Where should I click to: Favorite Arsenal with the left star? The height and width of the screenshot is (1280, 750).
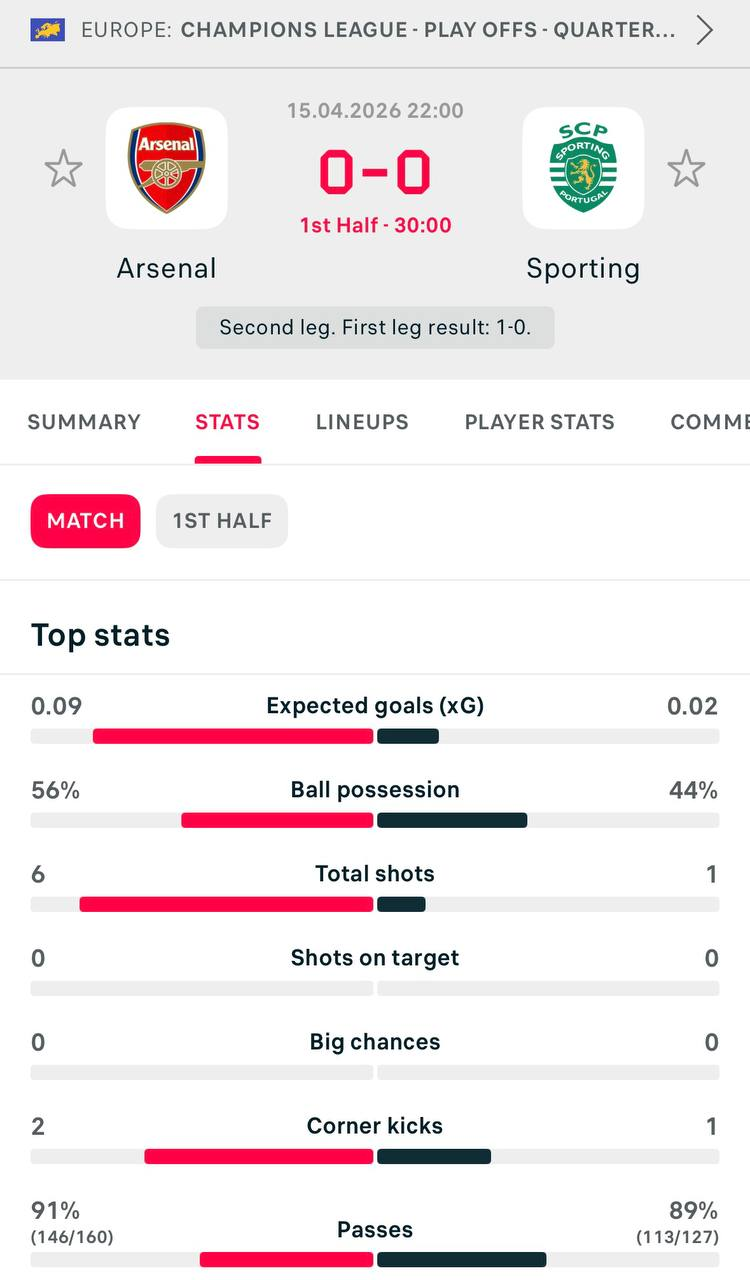pos(63,169)
